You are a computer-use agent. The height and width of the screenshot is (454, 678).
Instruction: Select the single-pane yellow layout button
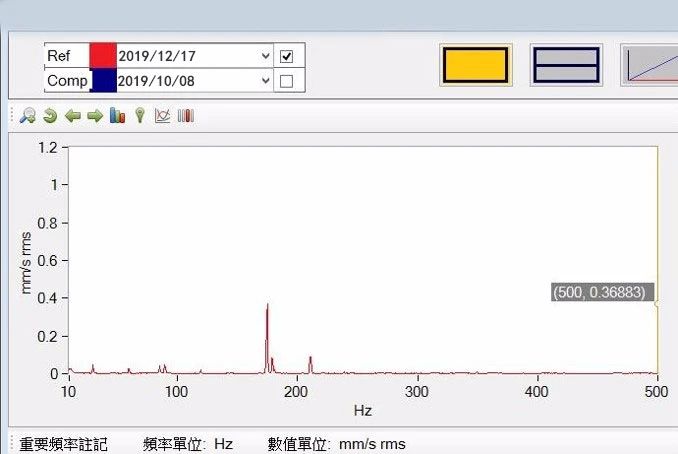point(476,65)
